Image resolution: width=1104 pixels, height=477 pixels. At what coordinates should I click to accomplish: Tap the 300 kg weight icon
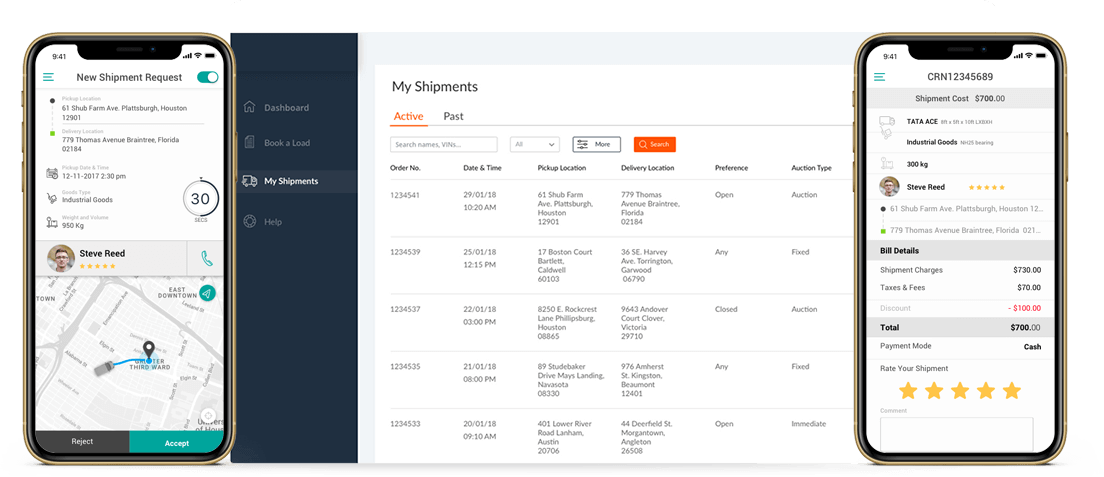coord(887,164)
